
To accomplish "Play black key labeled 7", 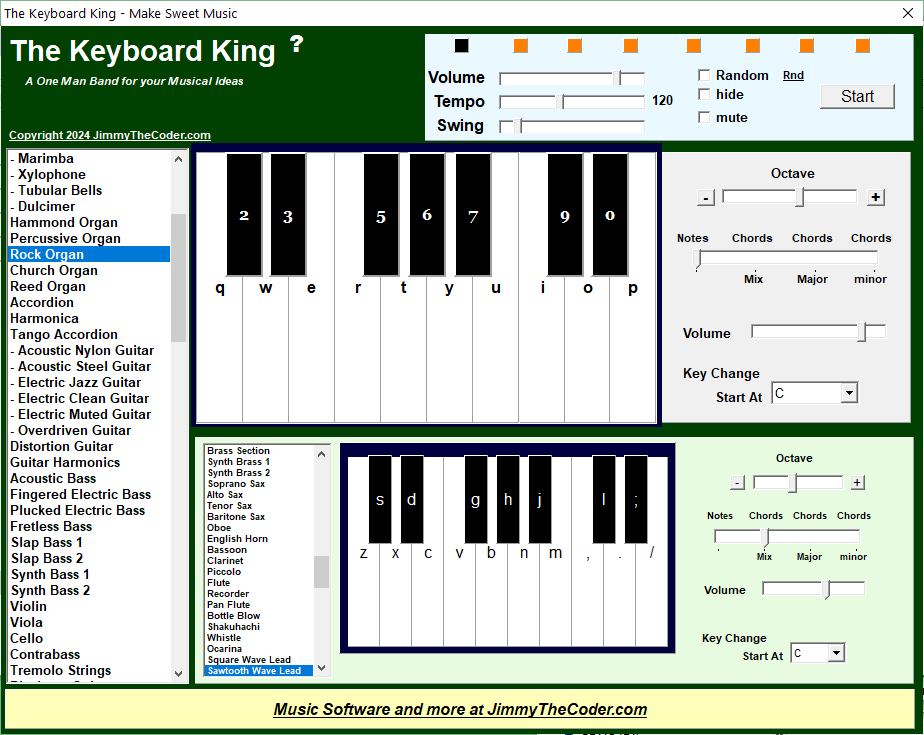I will point(473,215).
